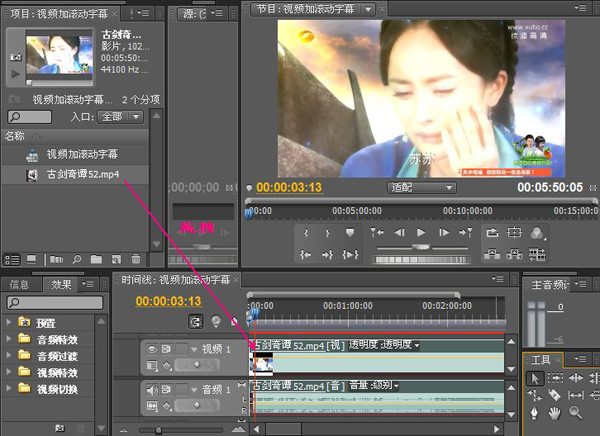The image size is (600, 436).
Task: Play project panel thumbnail preview
Action: tap(15, 73)
